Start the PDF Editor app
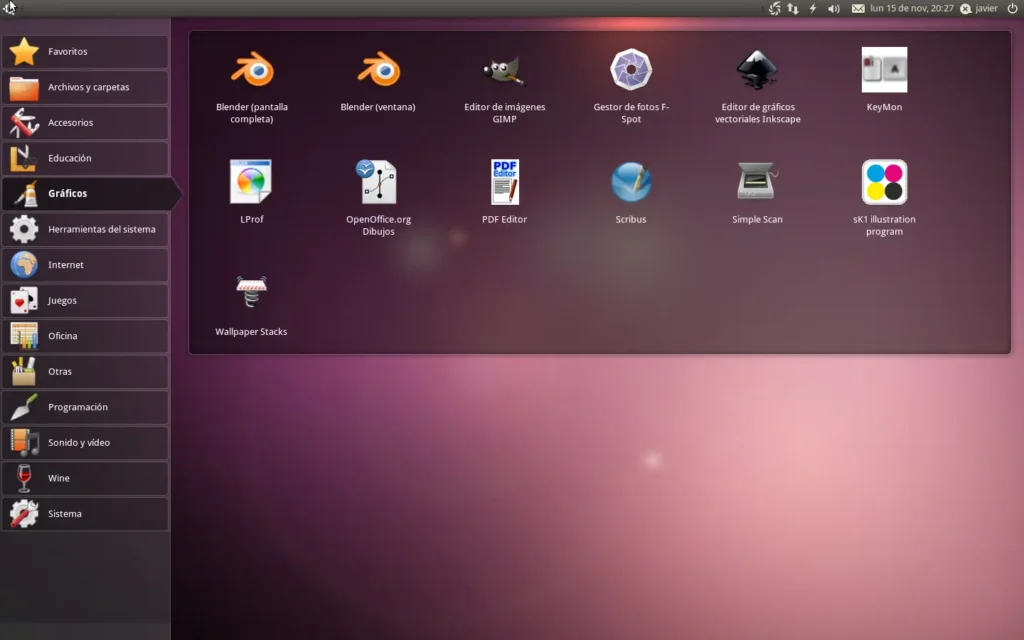 click(504, 183)
